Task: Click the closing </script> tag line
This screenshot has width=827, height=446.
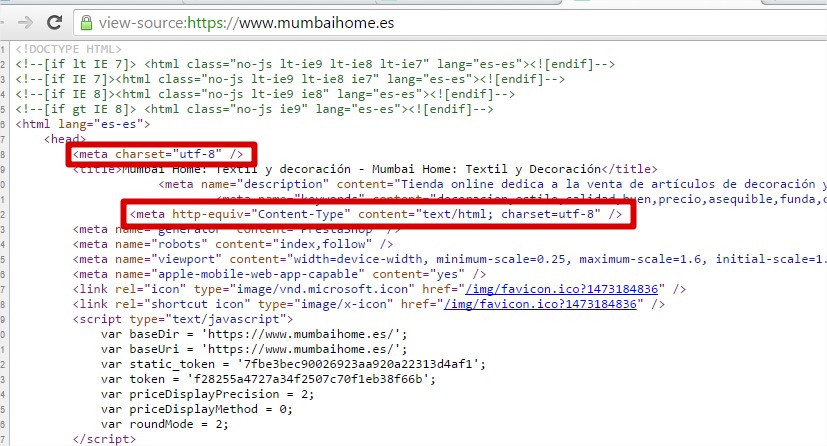Action: click(x=104, y=439)
